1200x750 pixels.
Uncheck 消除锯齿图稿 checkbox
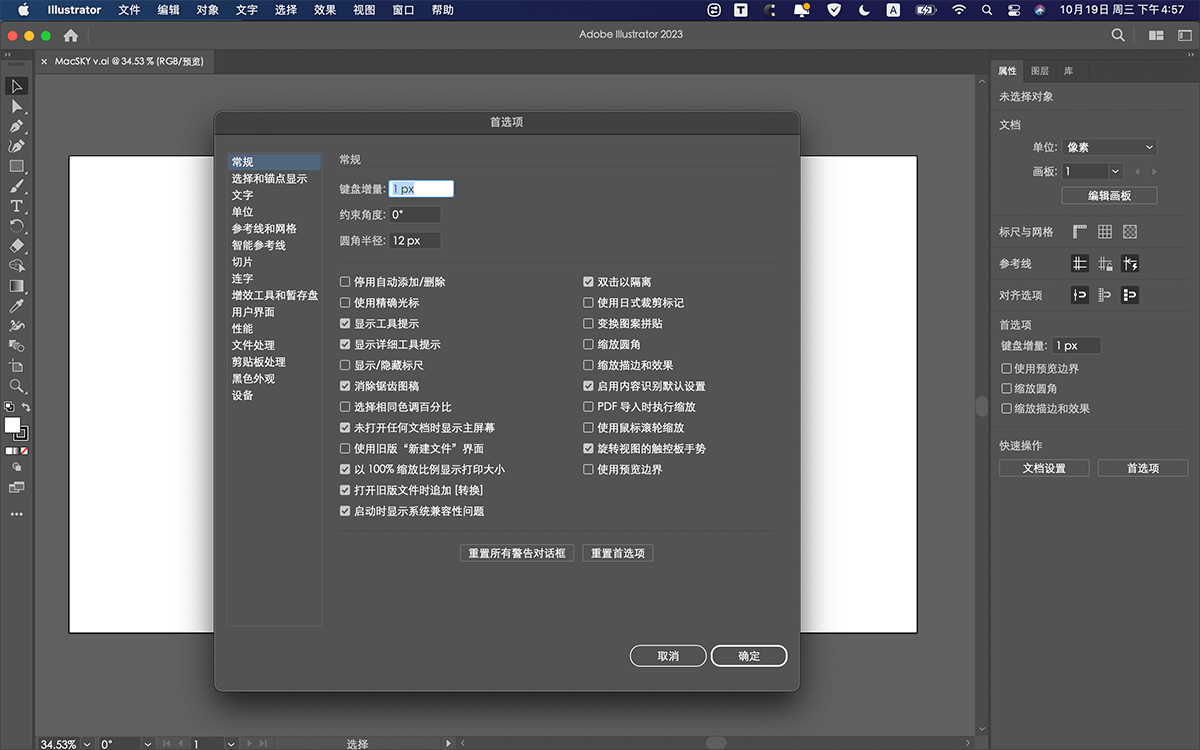(345, 386)
